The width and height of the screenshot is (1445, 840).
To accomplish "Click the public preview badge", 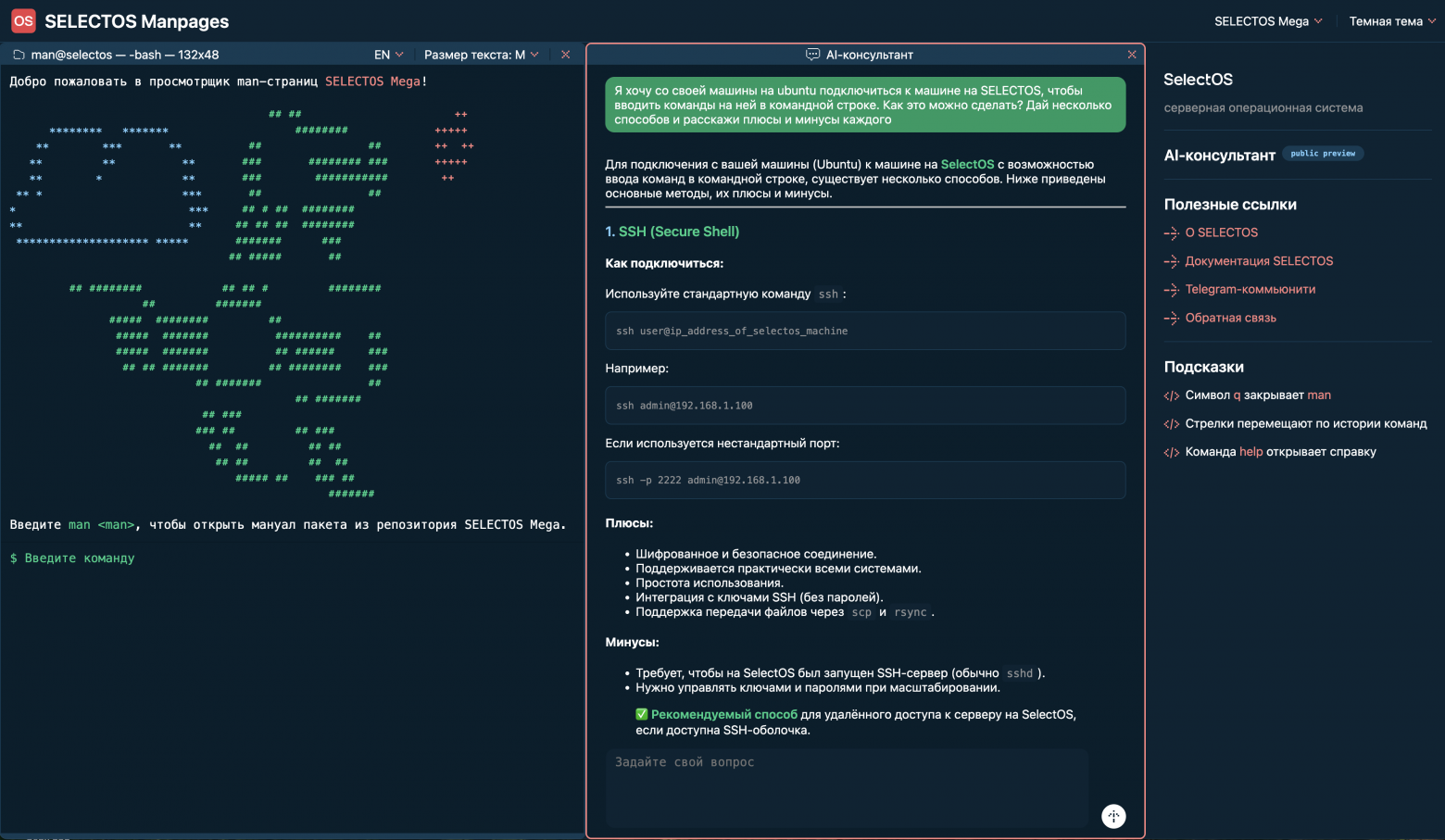I will coord(1322,154).
